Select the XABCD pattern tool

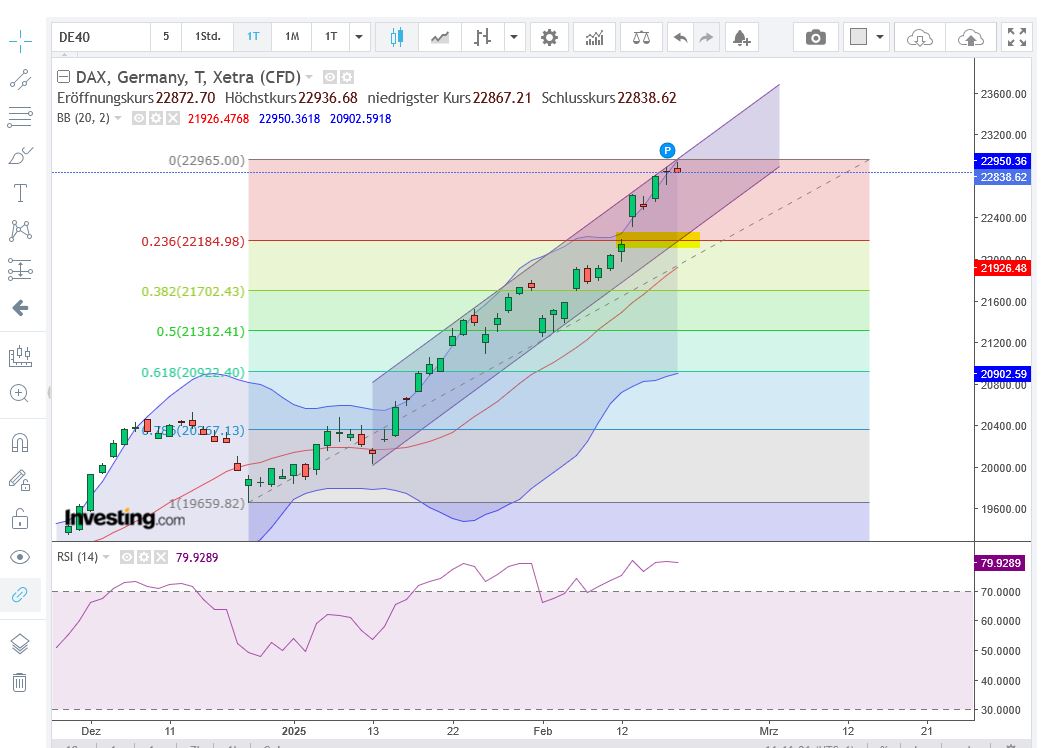click(20, 230)
